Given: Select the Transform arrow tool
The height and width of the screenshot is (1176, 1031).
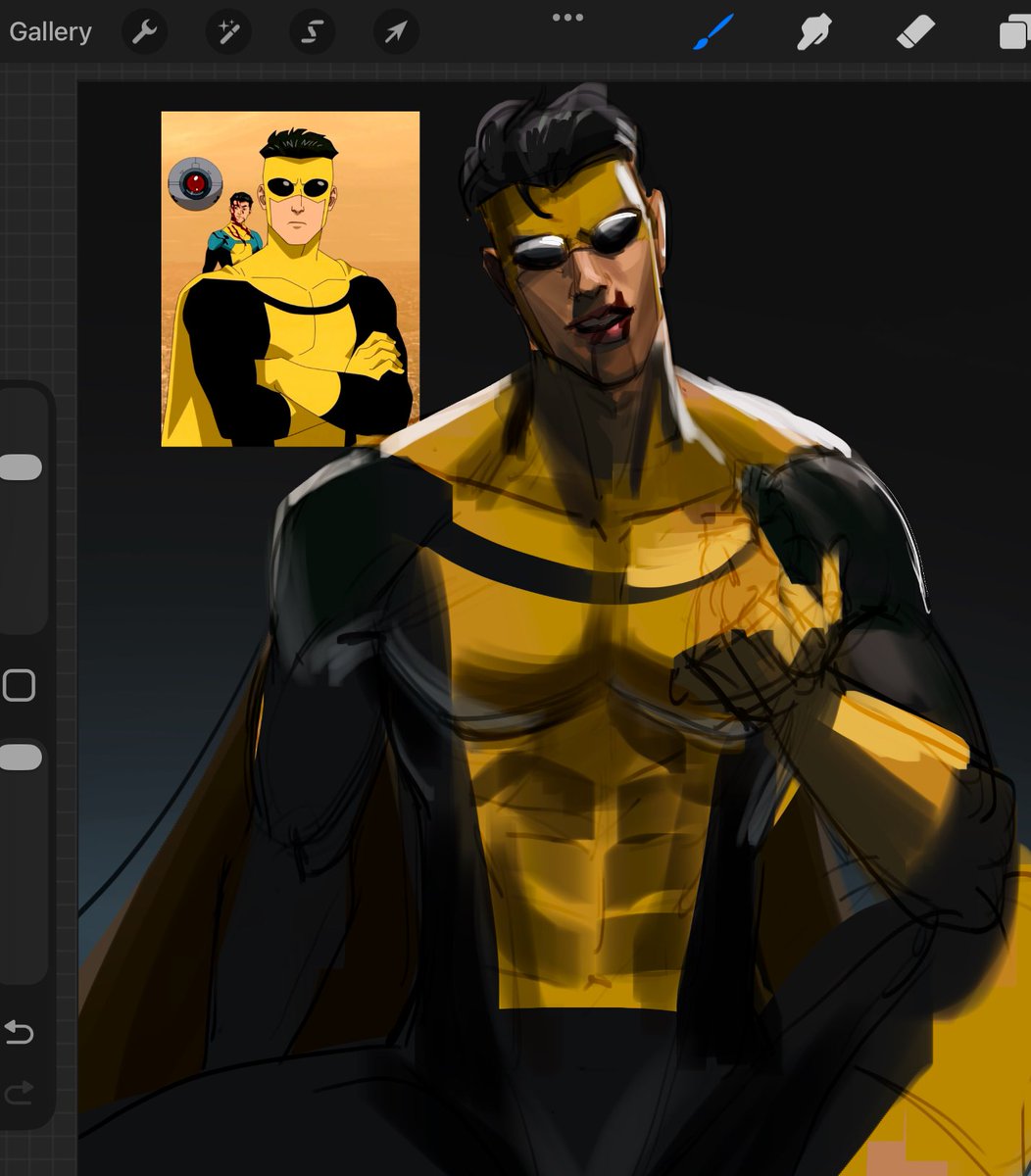Looking at the screenshot, I should tap(396, 32).
